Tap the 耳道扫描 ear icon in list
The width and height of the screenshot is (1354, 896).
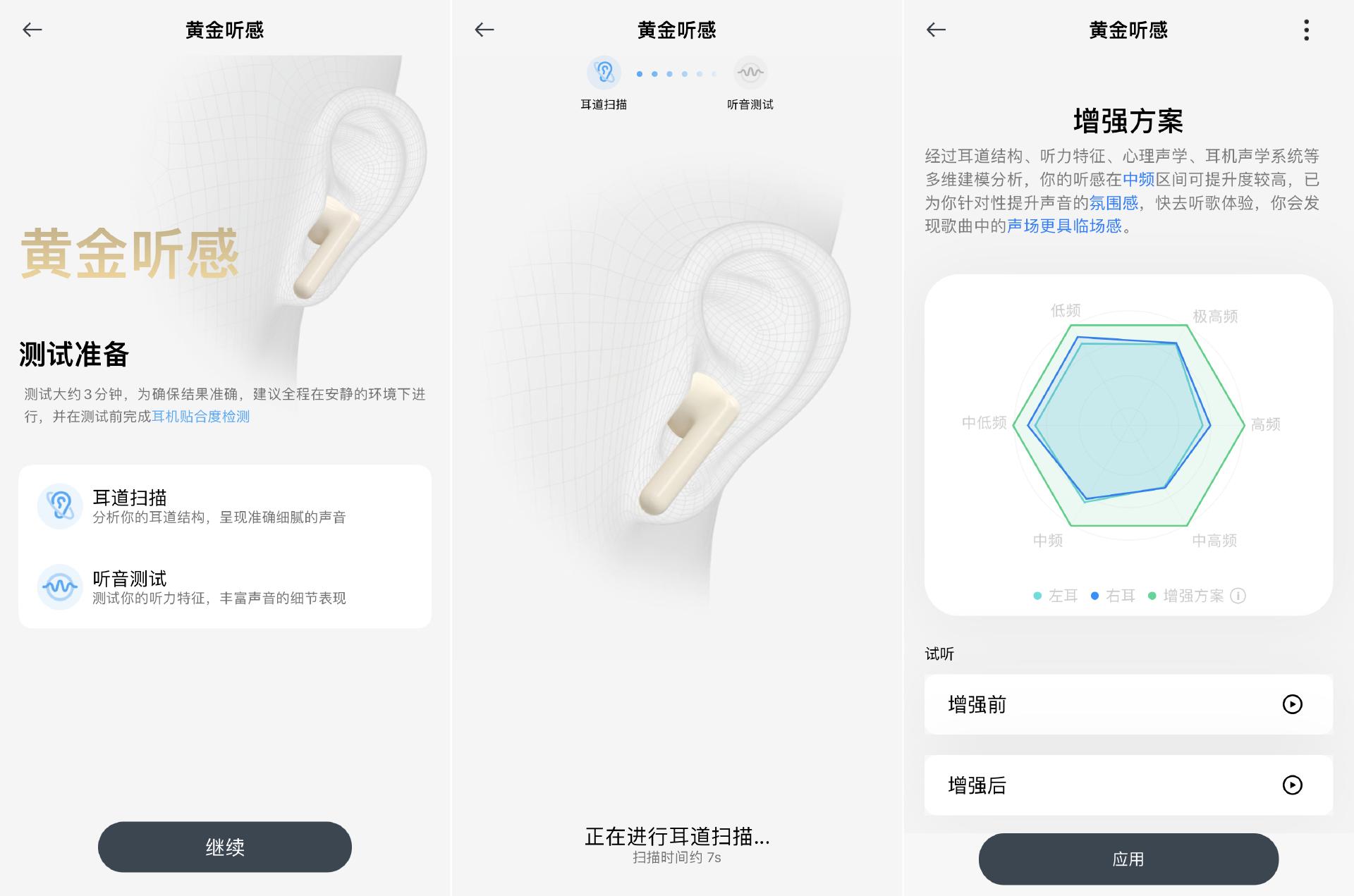pyautogui.click(x=60, y=506)
